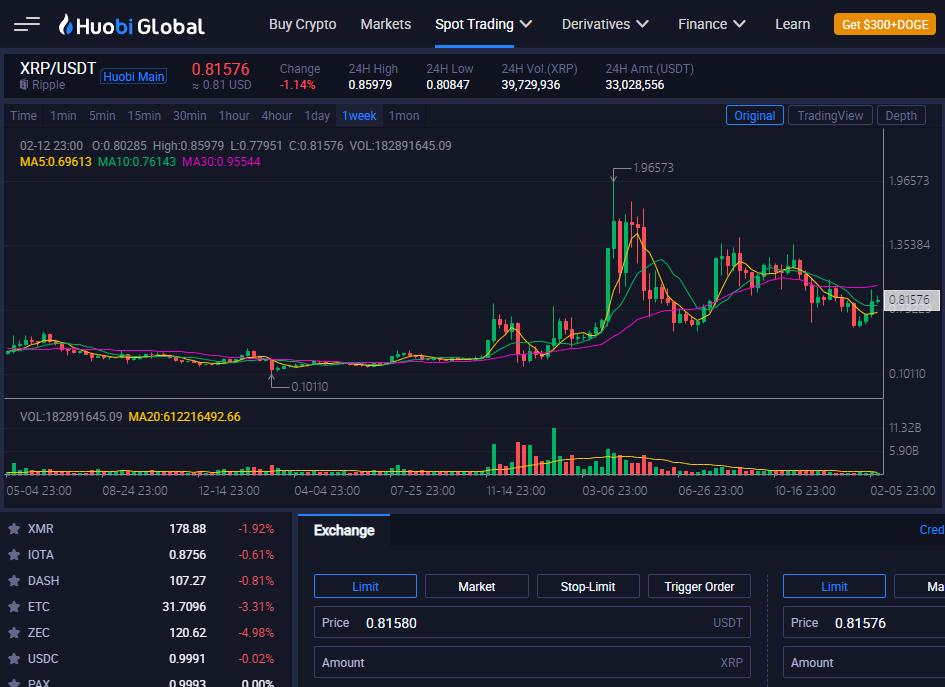Click the Change value -1.14%
945x687 pixels.
point(298,85)
